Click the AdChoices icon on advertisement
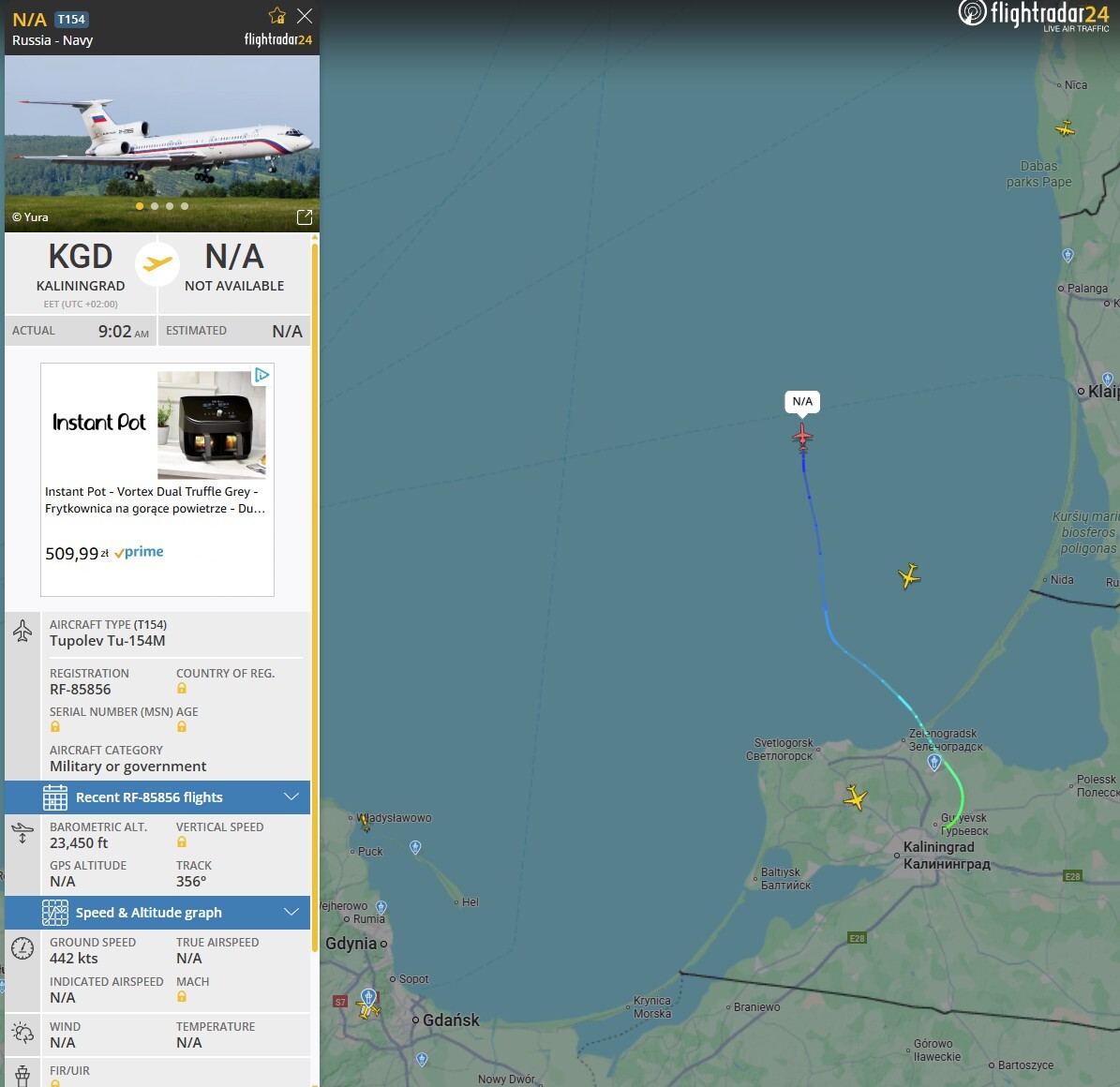This screenshot has width=1120, height=1087. click(x=262, y=374)
